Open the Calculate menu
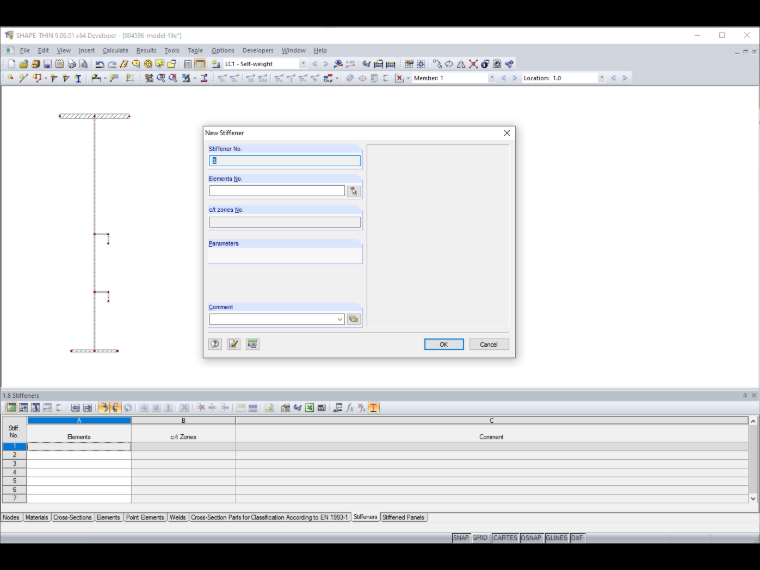This screenshot has width=760, height=570. point(115,50)
